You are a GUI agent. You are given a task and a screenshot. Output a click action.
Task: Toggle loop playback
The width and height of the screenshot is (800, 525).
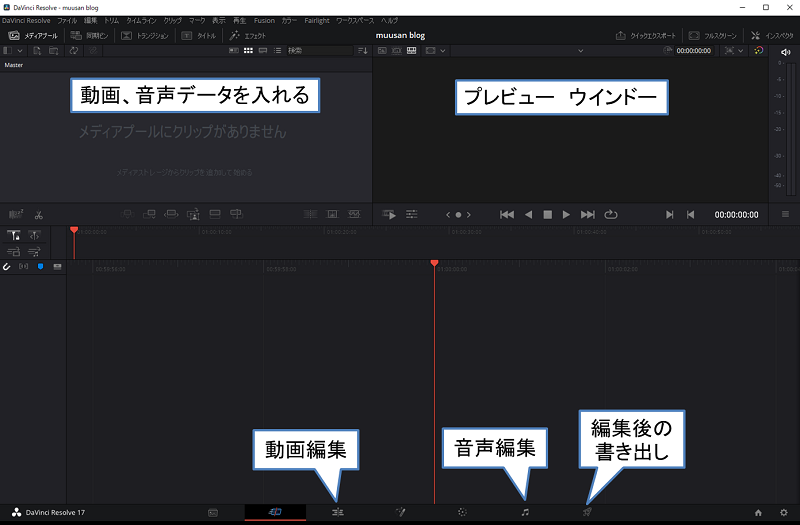tap(611, 215)
